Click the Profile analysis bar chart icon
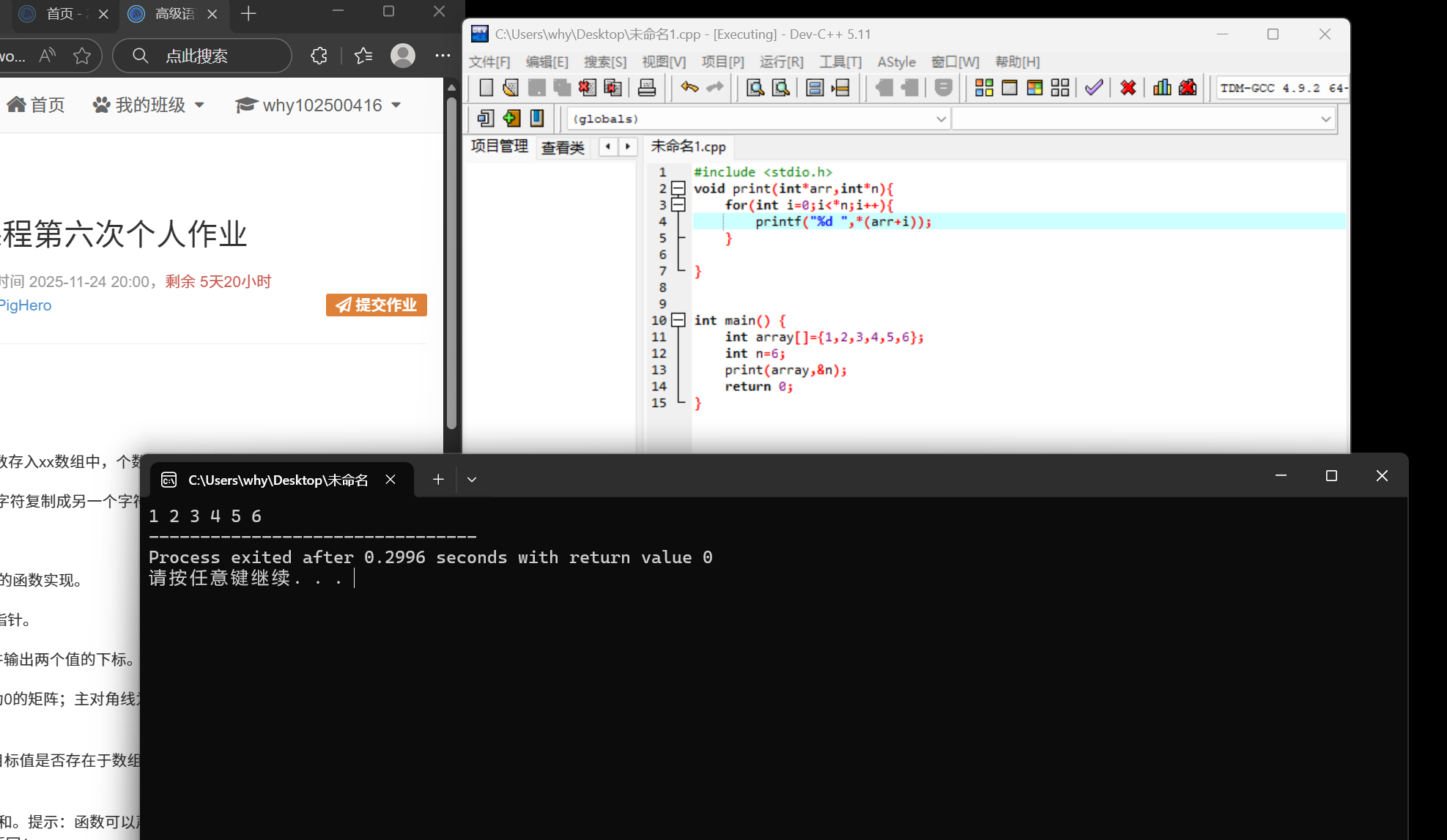Viewport: 1447px width, 840px height. coord(1162,88)
